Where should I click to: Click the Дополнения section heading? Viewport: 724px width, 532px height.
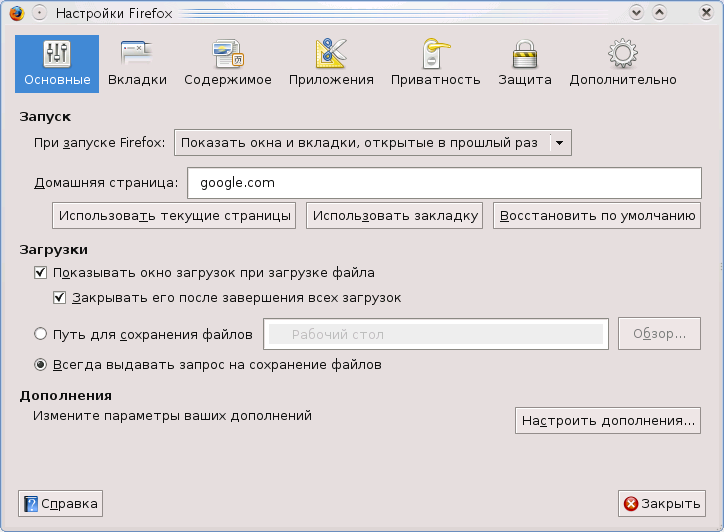click(x=66, y=396)
